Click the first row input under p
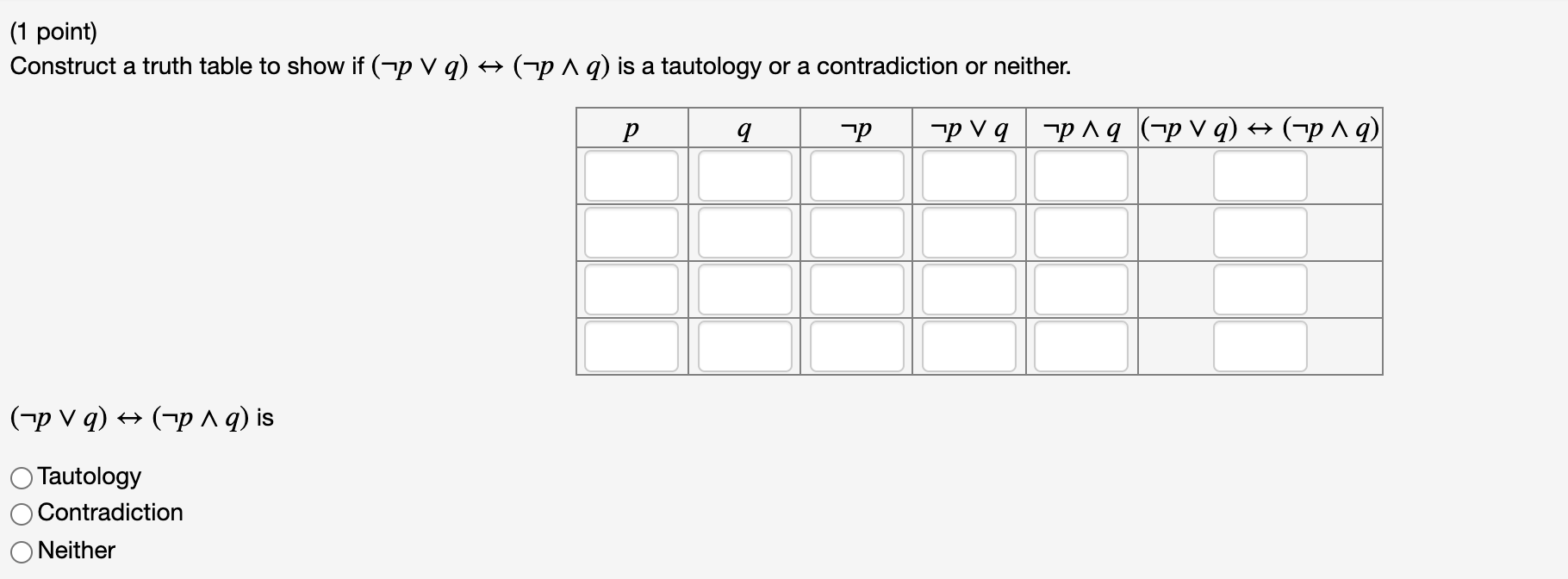 pyautogui.click(x=632, y=176)
